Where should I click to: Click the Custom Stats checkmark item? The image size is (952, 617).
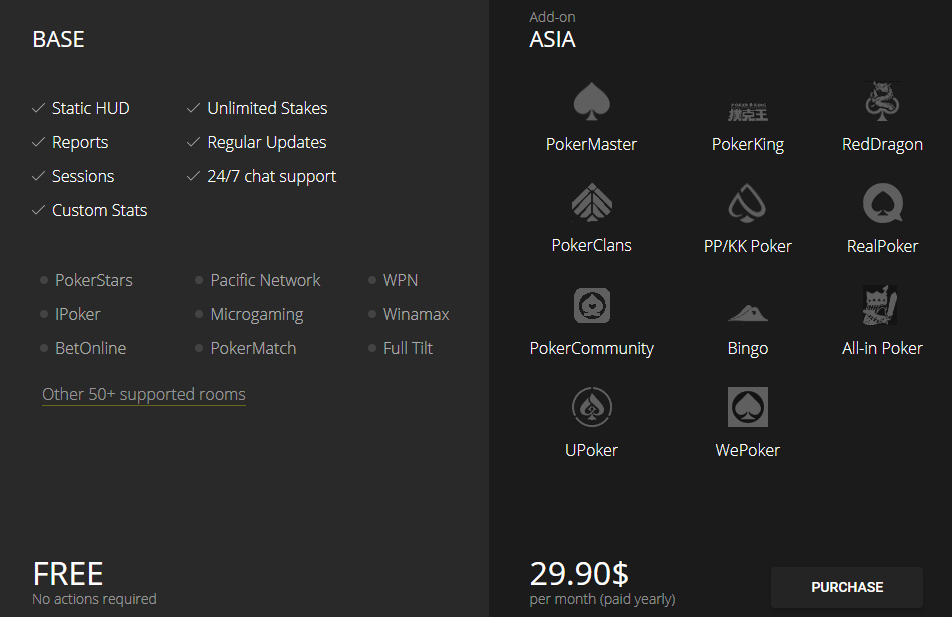tap(99, 210)
